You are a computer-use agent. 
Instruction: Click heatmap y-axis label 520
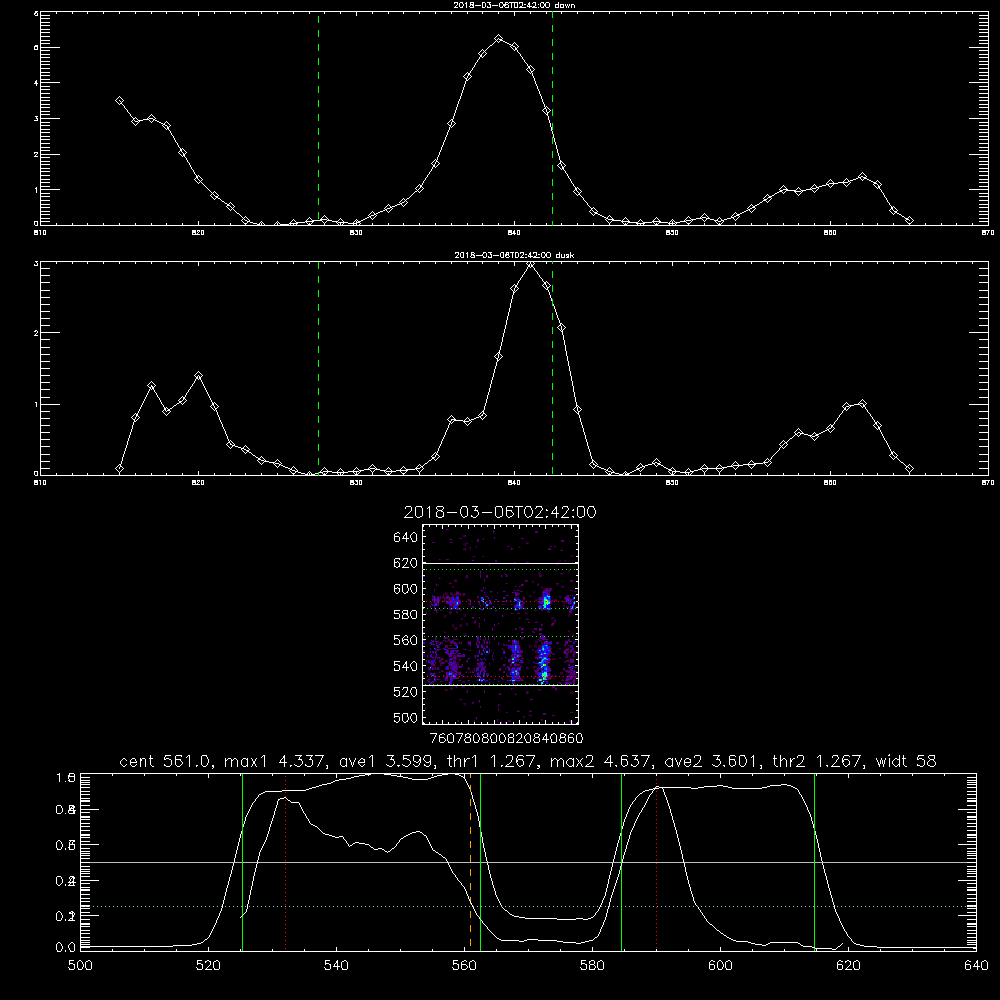coord(406,692)
